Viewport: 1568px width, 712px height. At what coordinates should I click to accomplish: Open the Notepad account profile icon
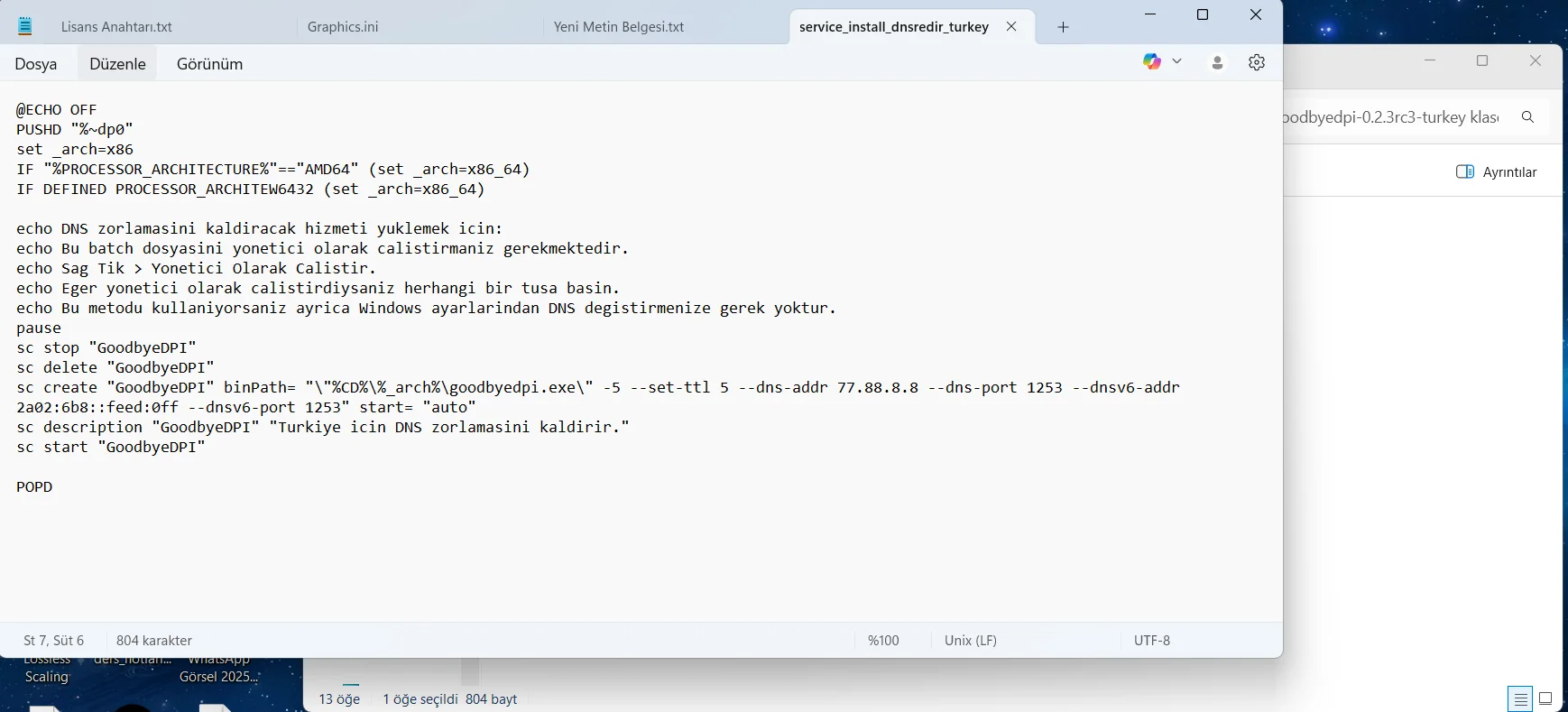1217,62
